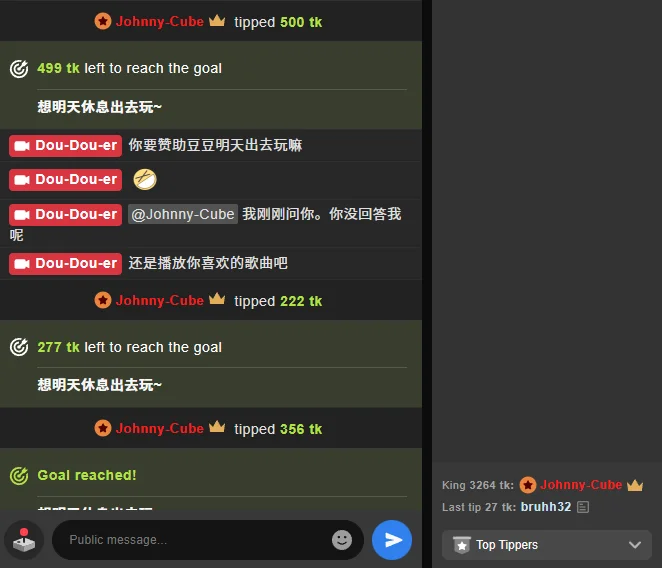This screenshot has height=568, width=662.
Task: Click the King Johnny-Cube username
Action: [581, 485]
